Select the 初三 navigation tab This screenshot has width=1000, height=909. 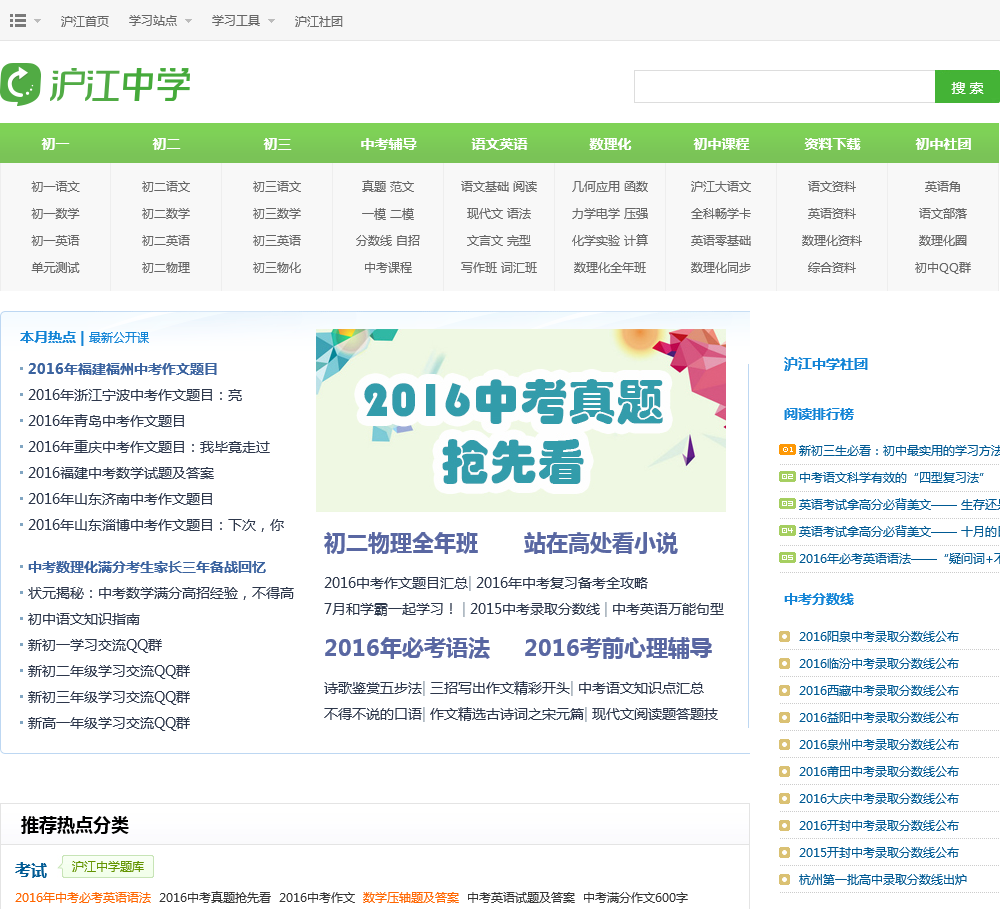277,144
